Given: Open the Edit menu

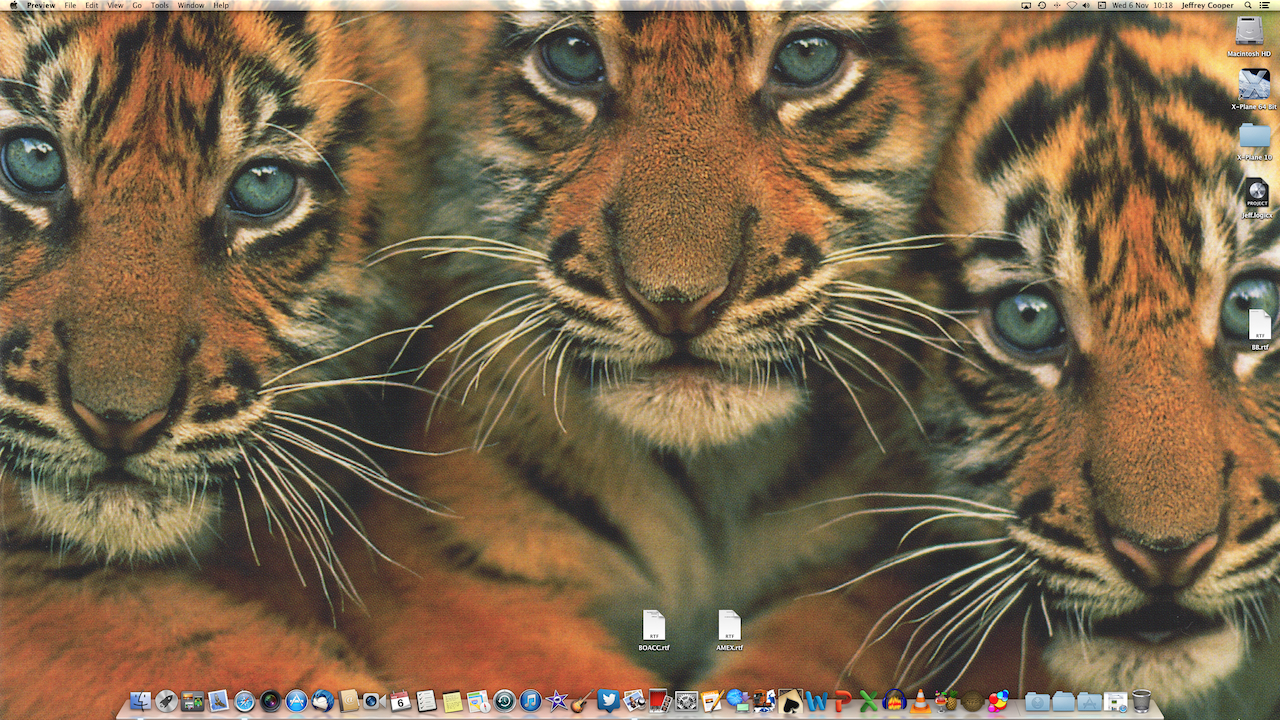Looking at the screenshot, I should click(92, 5).
